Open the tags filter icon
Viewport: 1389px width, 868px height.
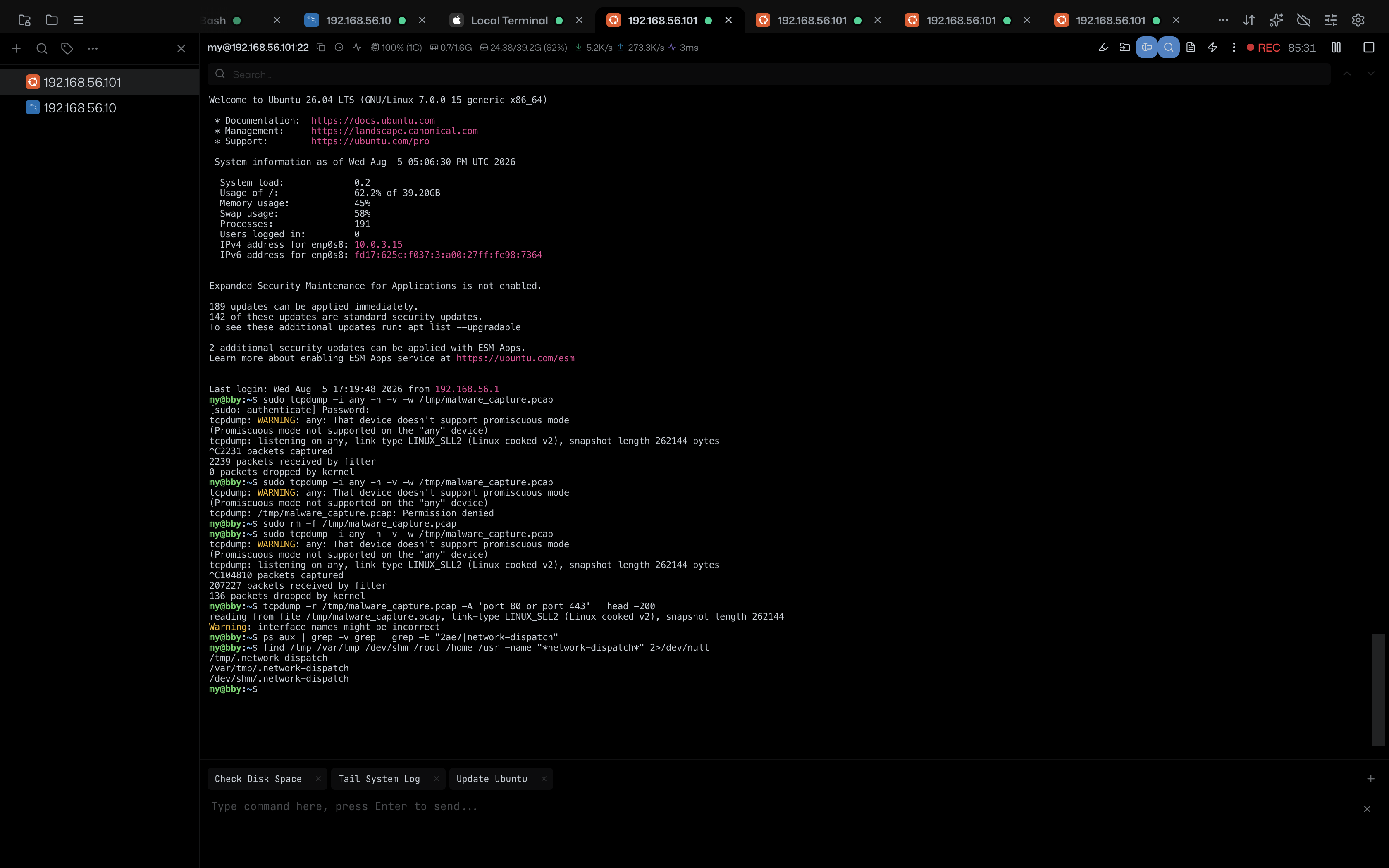pyautogui.click(x=67, y=49)
